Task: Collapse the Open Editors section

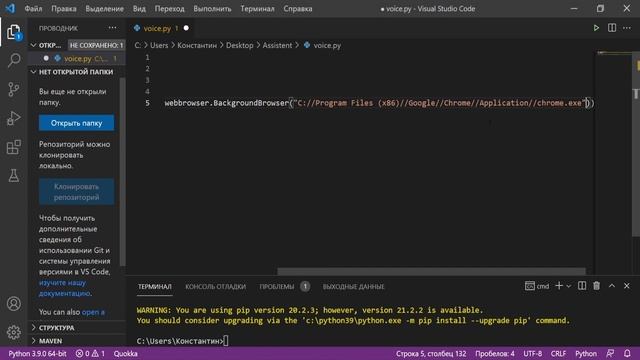Action: coord(33,45)
